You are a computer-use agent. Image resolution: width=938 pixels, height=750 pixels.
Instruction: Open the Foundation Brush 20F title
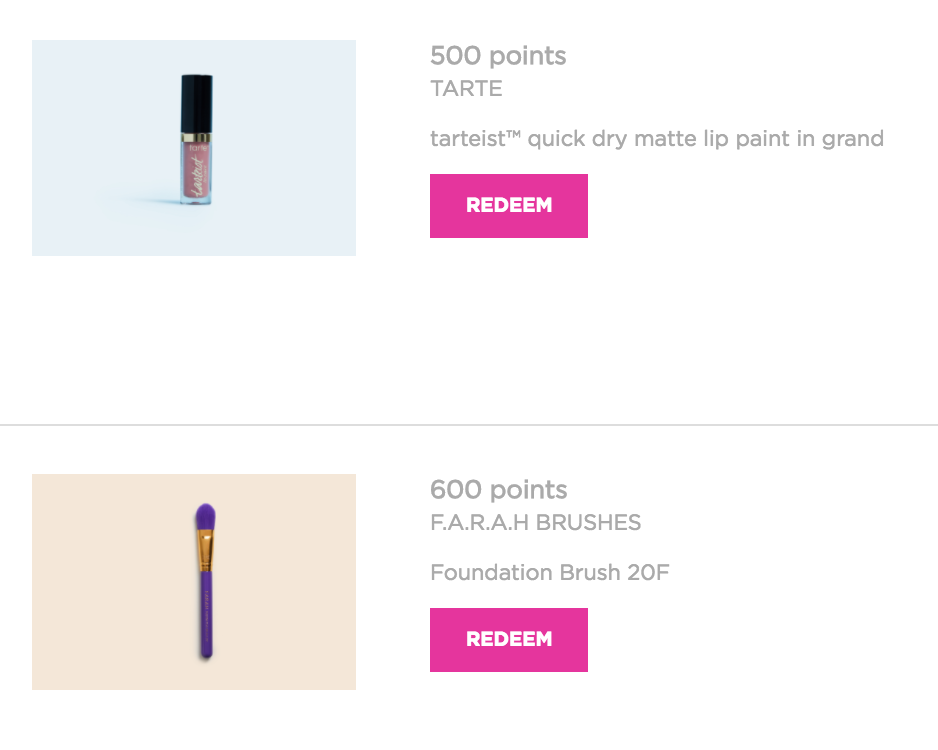pyautogui.click(x=550, y=572)
